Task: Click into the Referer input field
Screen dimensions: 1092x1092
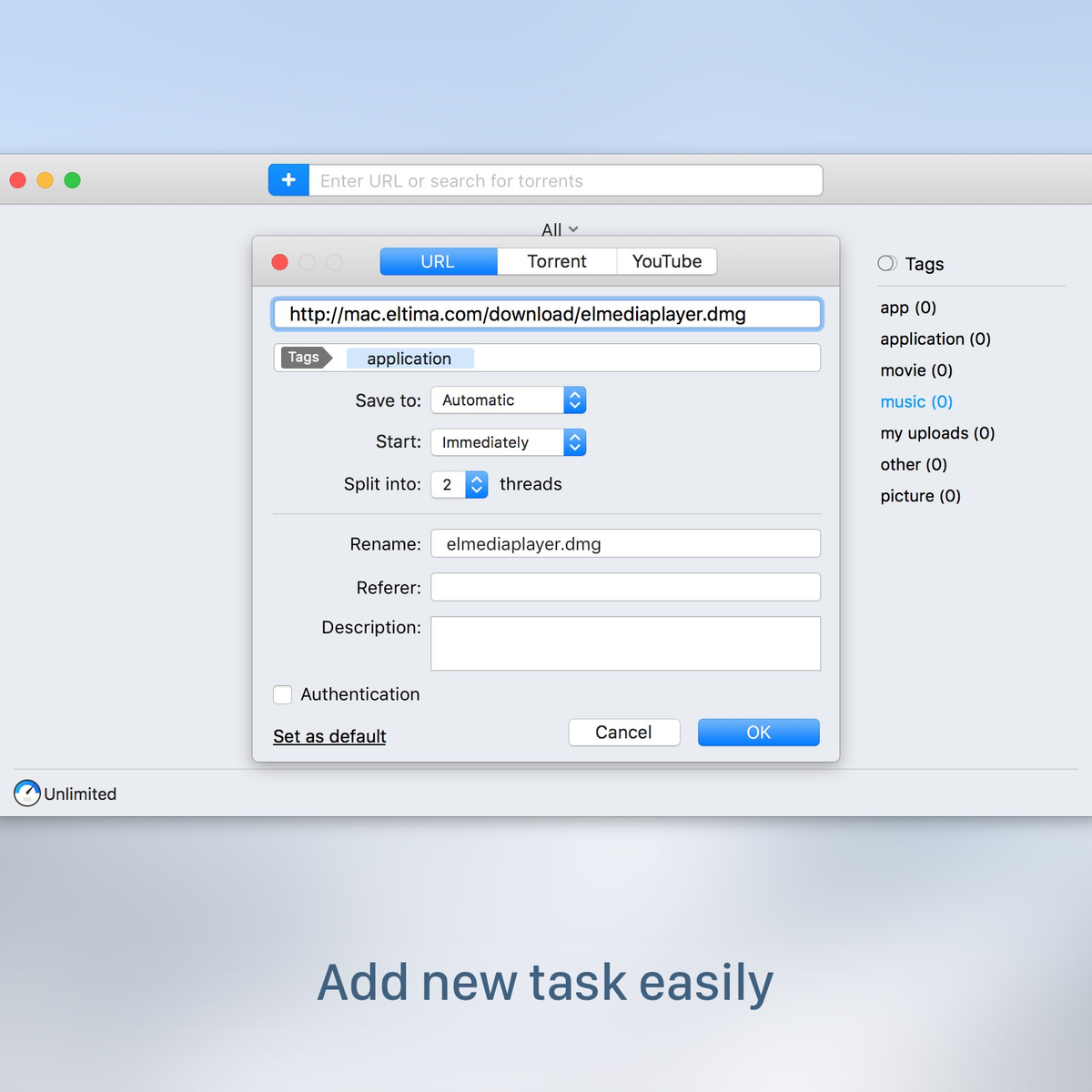Action: pyautogui.click(x=625, y=587)
